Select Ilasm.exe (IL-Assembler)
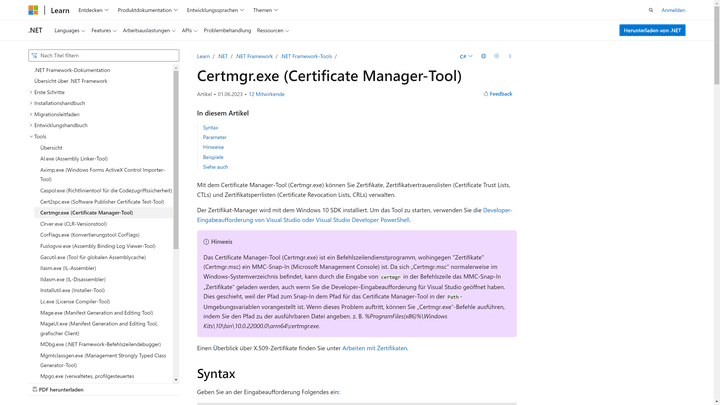The image size is (720, 405). coord(68,268)
